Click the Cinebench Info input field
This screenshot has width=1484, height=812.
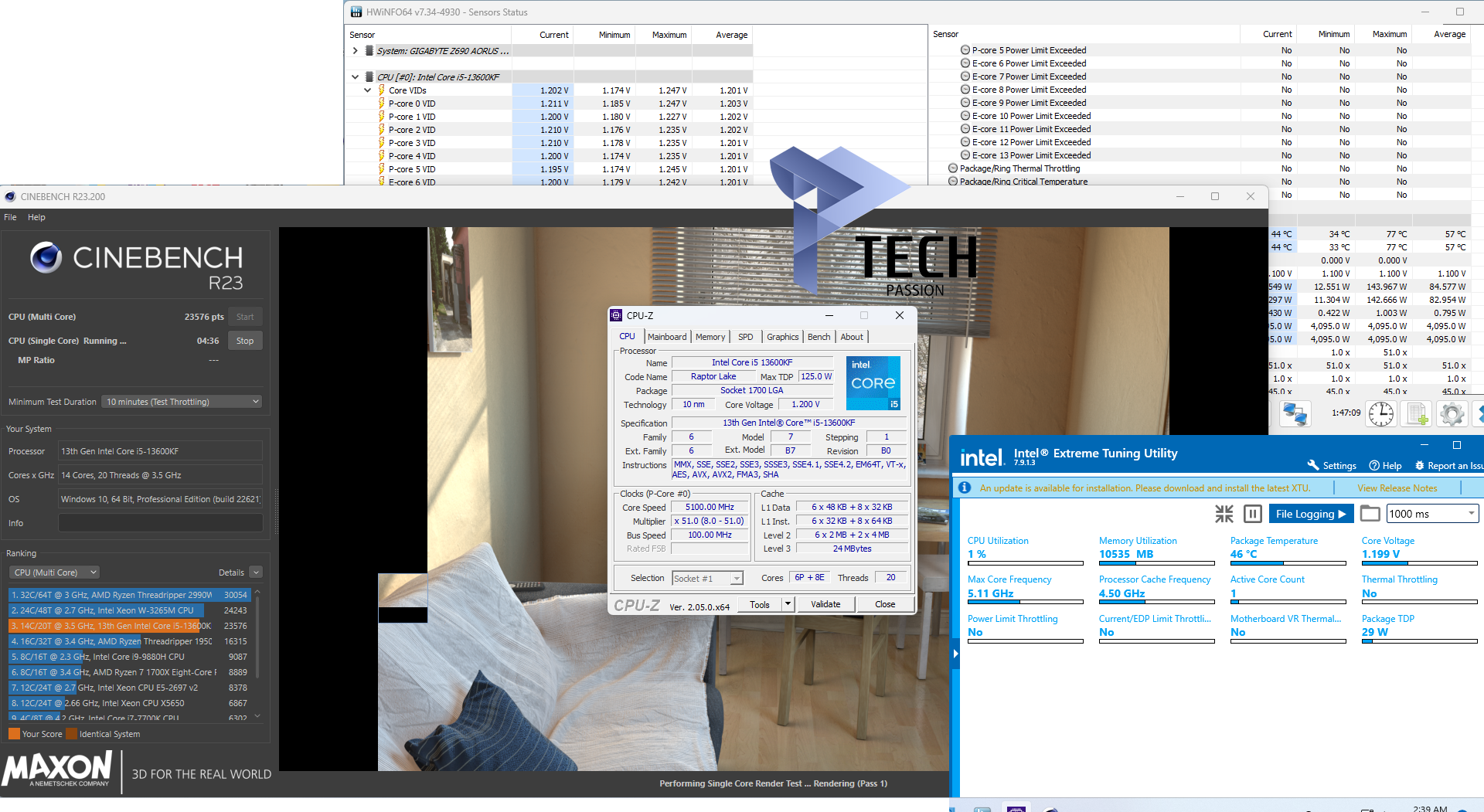(161, 523)
